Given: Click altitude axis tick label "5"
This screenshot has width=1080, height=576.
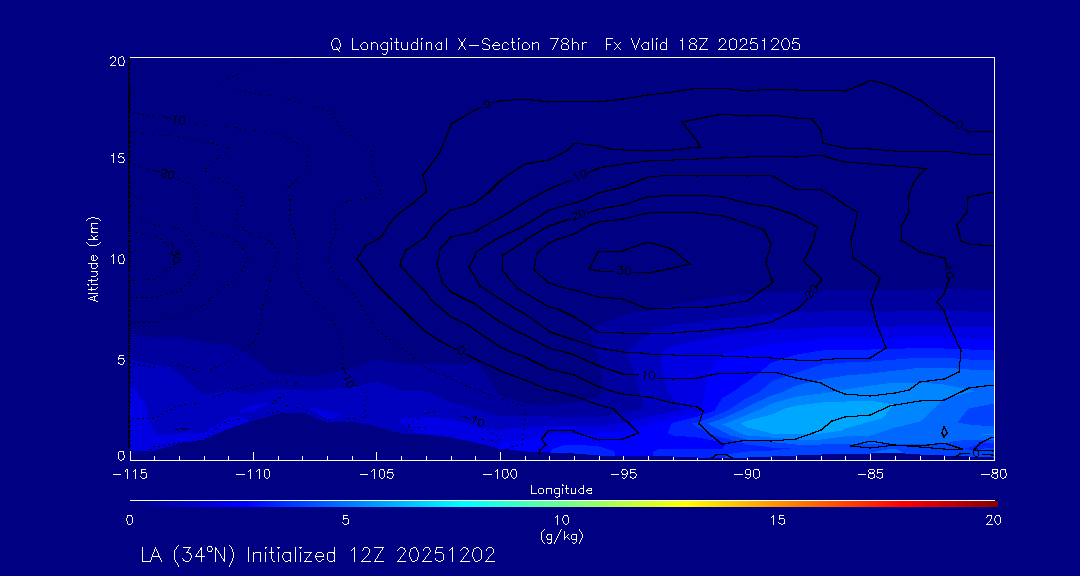Looking at the screenshot, I should click(x=121, y=359).
